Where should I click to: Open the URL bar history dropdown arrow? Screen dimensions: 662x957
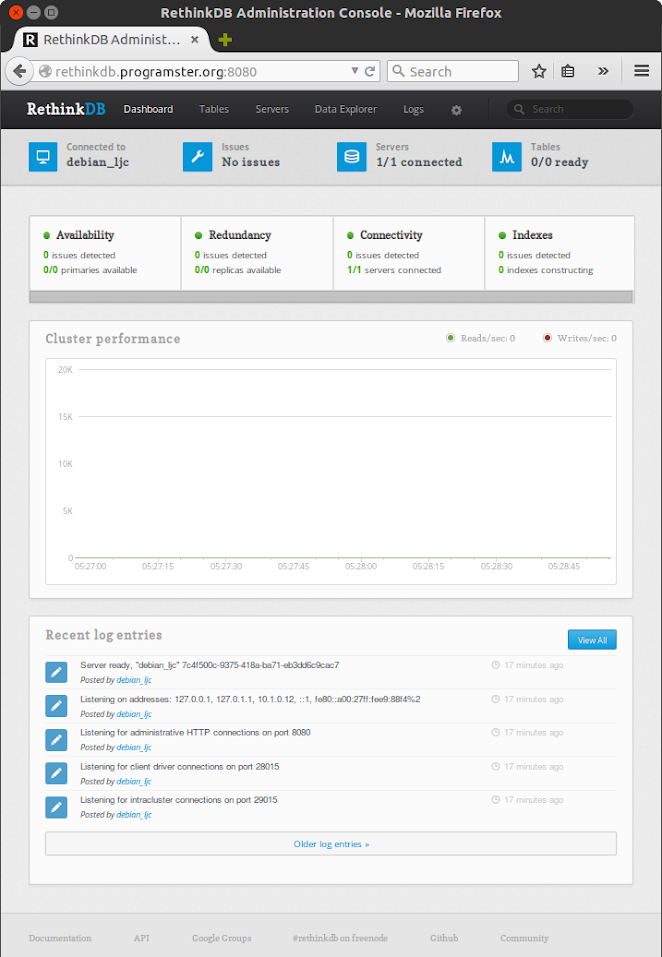pyautogui.click(x=354, y=71)
